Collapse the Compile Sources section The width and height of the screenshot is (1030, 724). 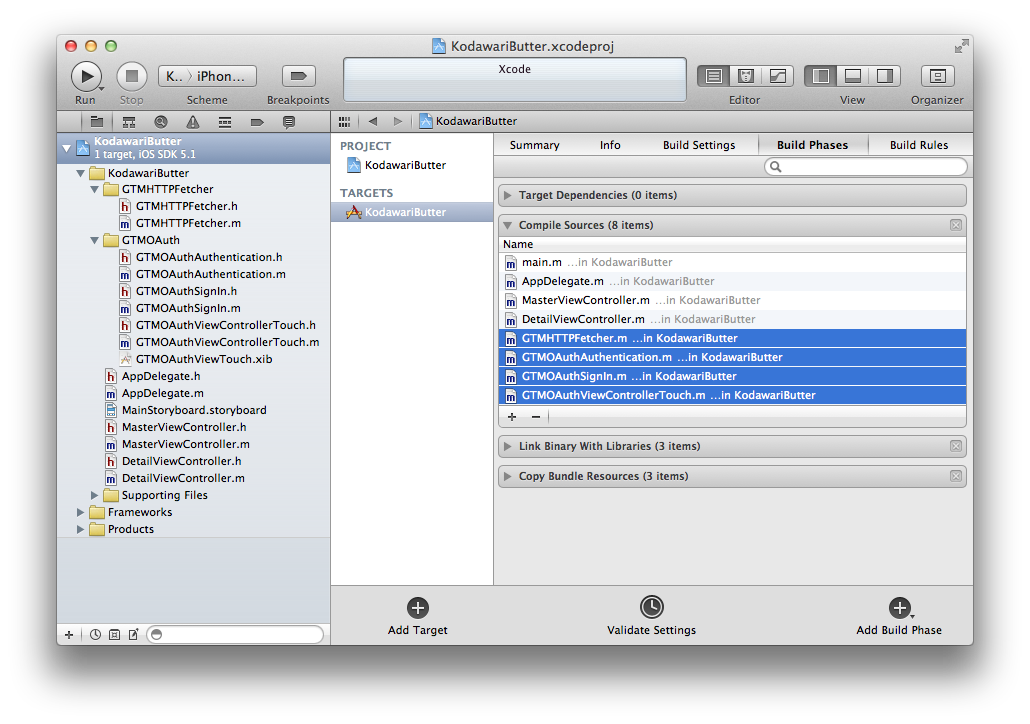point(508,225)
